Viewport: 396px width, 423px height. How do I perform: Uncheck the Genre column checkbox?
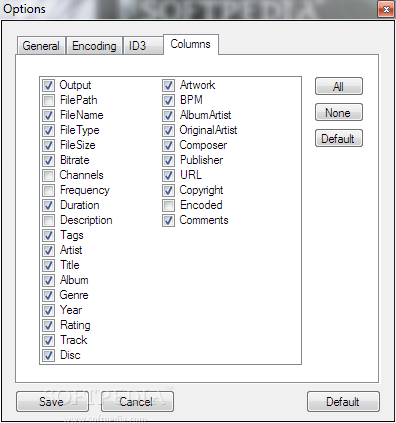coord(48,295)
